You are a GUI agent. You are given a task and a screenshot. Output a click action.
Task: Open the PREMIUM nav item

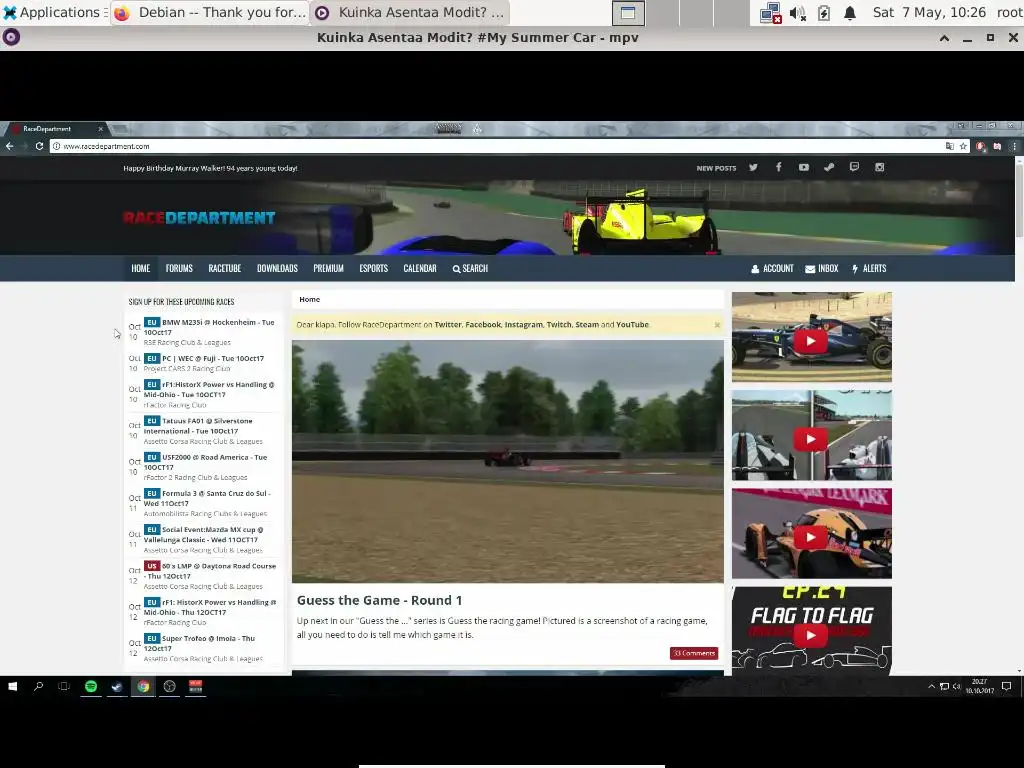pyautogui.click(x=328, y=268)
